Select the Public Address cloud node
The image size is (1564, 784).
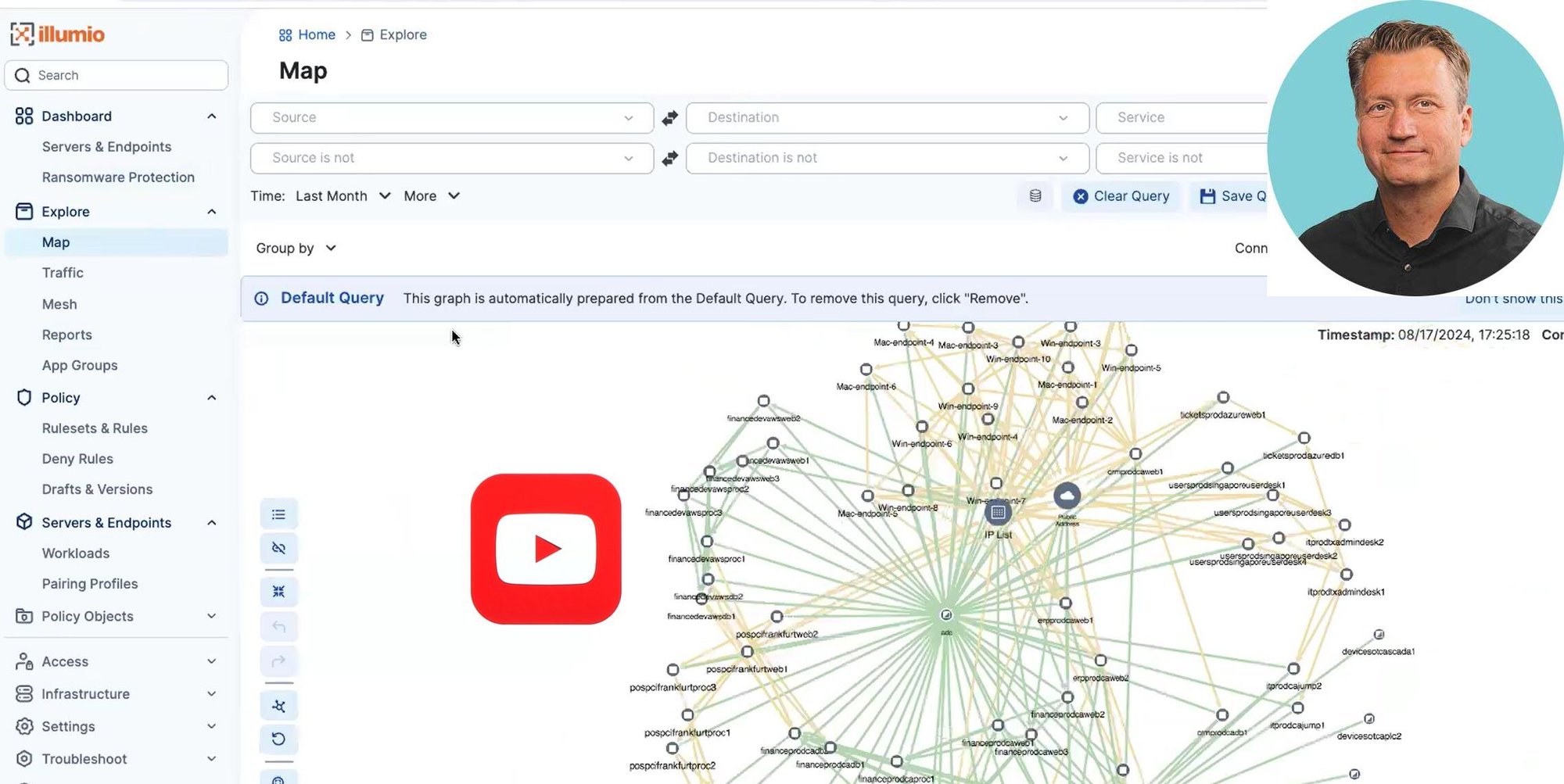click(1067, 496)
